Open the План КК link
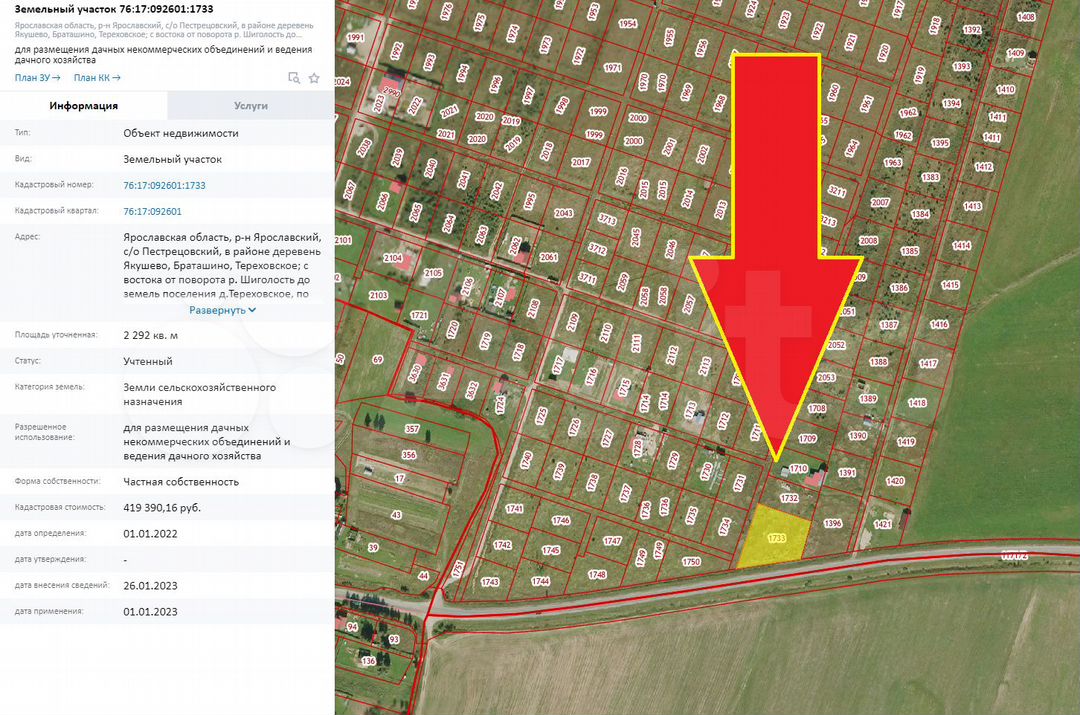1080x715 pixels. (x=97, y=77)
